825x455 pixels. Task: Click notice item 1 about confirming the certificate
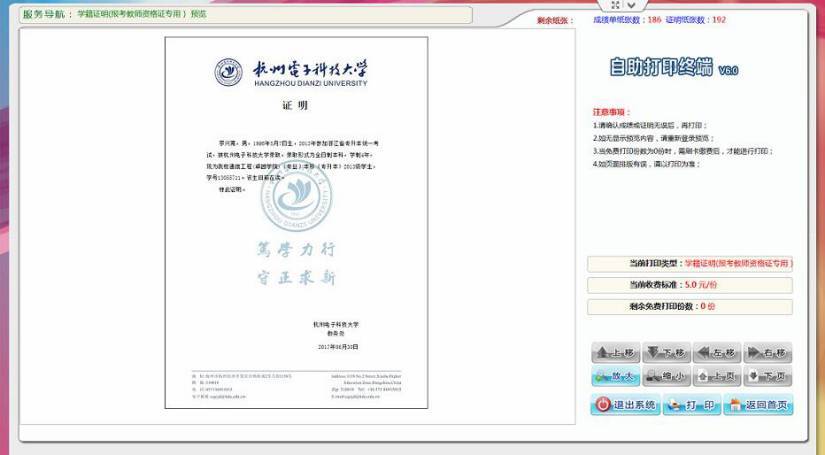[650, 125]
